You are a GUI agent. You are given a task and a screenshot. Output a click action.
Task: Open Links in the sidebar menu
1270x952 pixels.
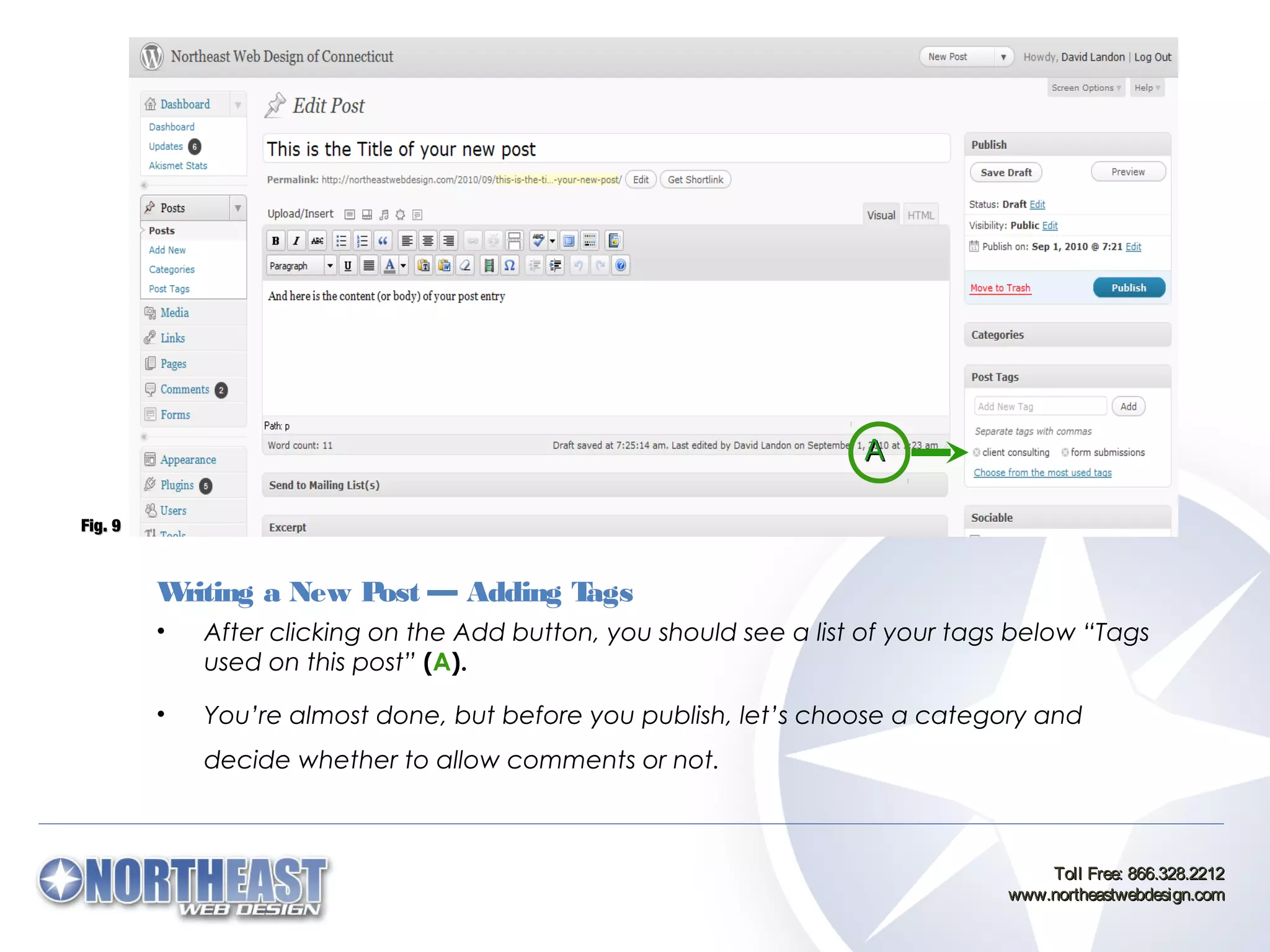173,338
